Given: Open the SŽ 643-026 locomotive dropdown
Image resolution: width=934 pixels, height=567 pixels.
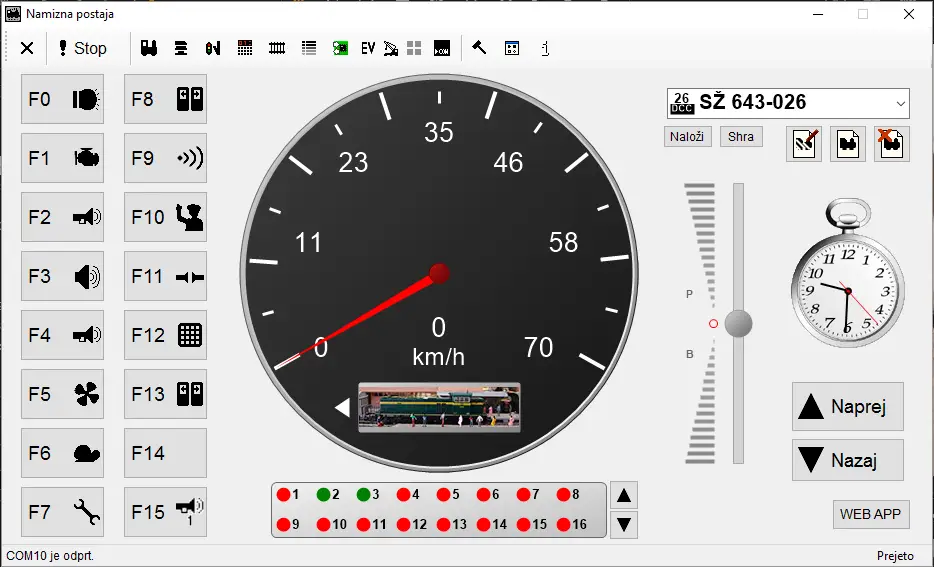Looking at the screenshot, I should pyautogui.click(x=900, y=103).
